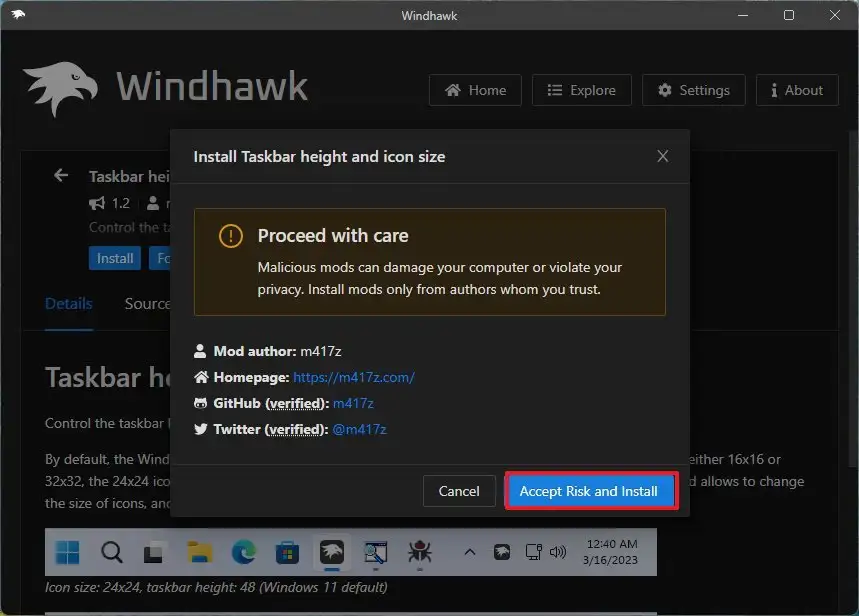This screenshot has height=616, width=859.
Task: Click Microsoft Edge icon in preview taskbar
Action: [x=244, y=552]
